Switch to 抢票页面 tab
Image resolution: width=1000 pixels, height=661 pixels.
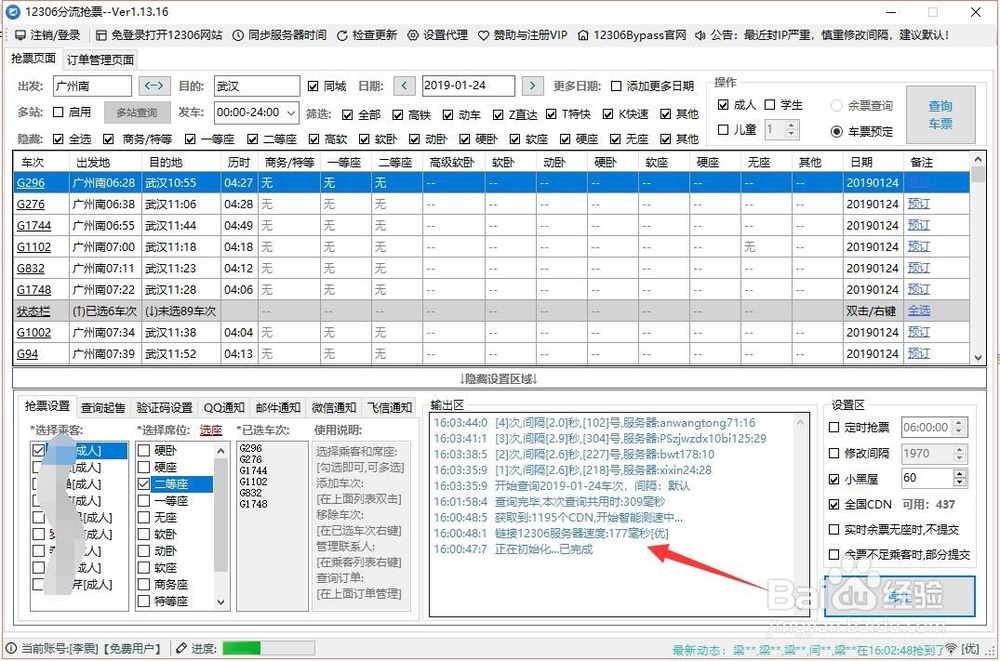pyautogui.click(x=33, y=59)
